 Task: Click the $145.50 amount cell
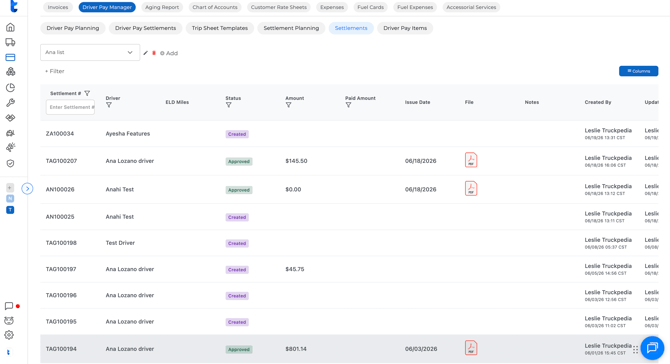(x=296, y=161)
